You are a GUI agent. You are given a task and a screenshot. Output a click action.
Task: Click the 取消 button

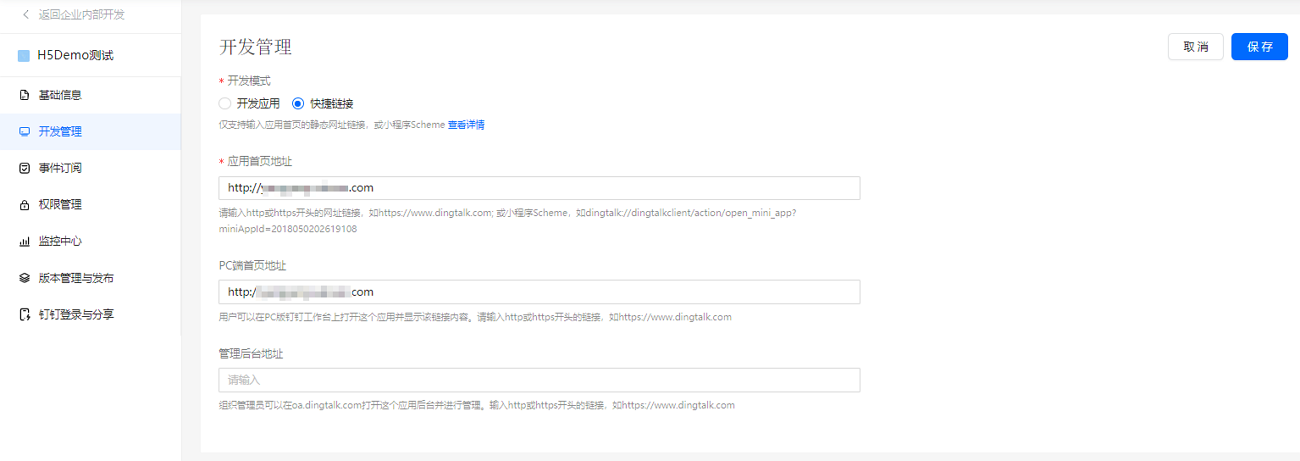[1196, 47]
